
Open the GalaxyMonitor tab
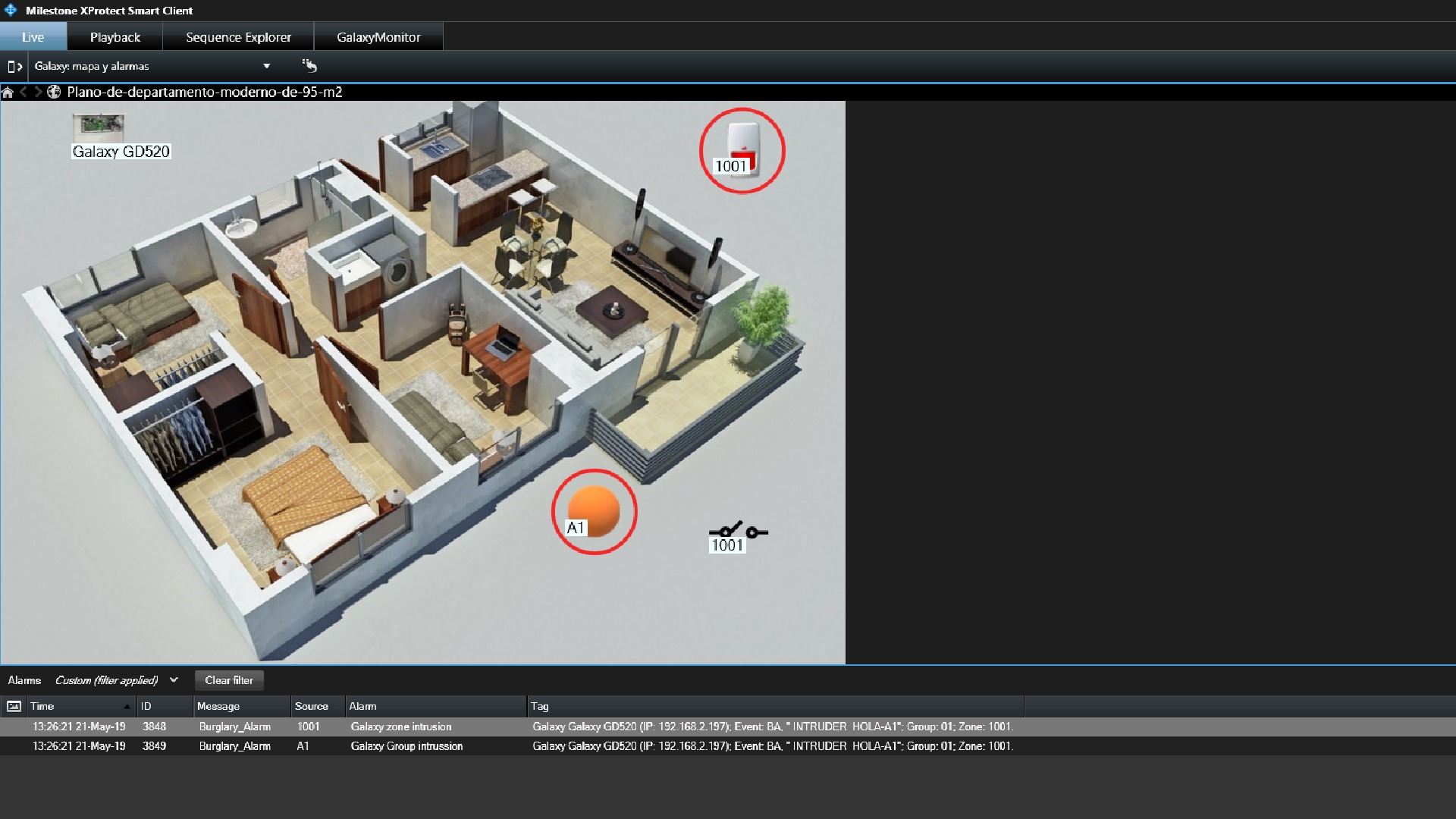pos(378,37)
